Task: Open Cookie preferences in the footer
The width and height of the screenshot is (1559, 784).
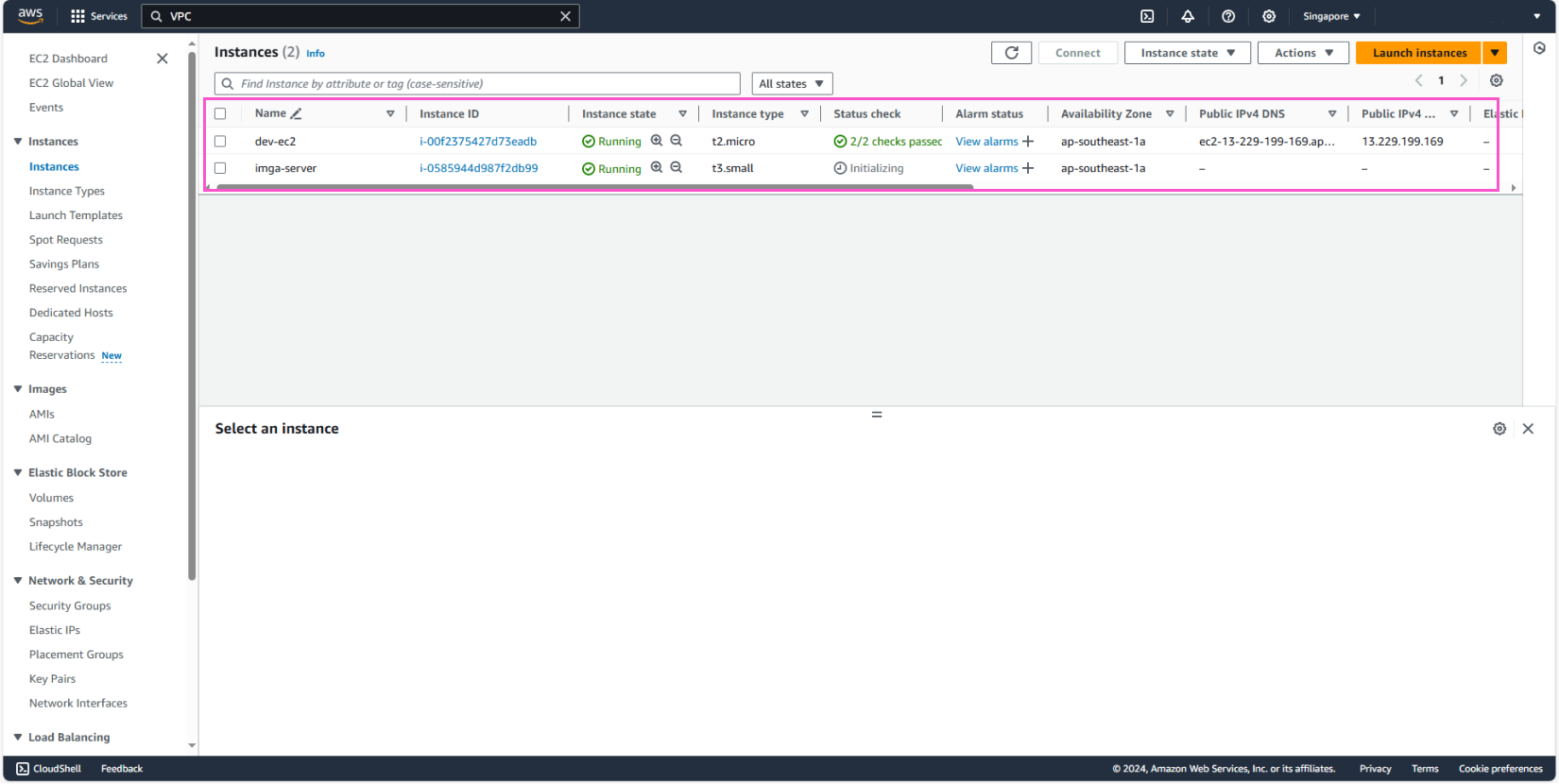Action: coord(1500,769)
